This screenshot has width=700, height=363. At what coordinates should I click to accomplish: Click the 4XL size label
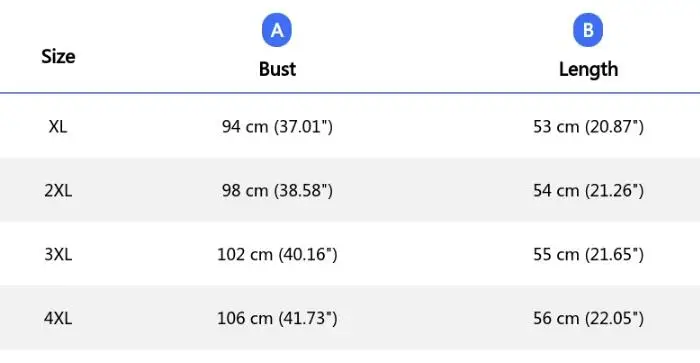tap(58, 318)
